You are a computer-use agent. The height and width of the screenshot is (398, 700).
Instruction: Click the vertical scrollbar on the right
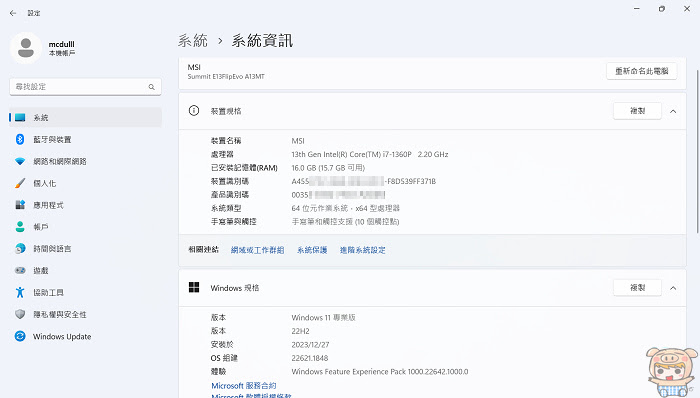(x=698, y=151)
